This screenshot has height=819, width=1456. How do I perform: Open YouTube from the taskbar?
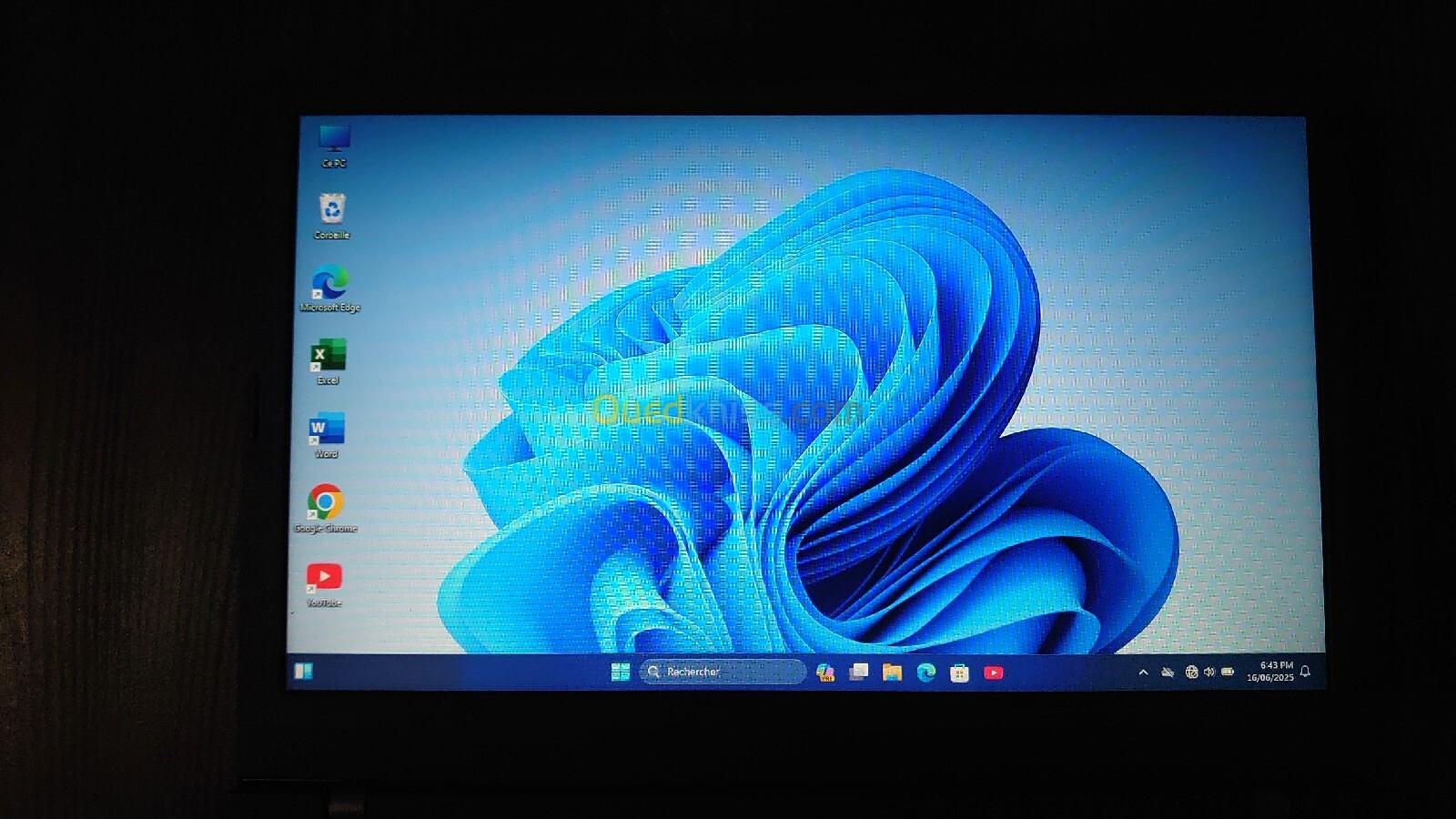(x=994, y=673)
